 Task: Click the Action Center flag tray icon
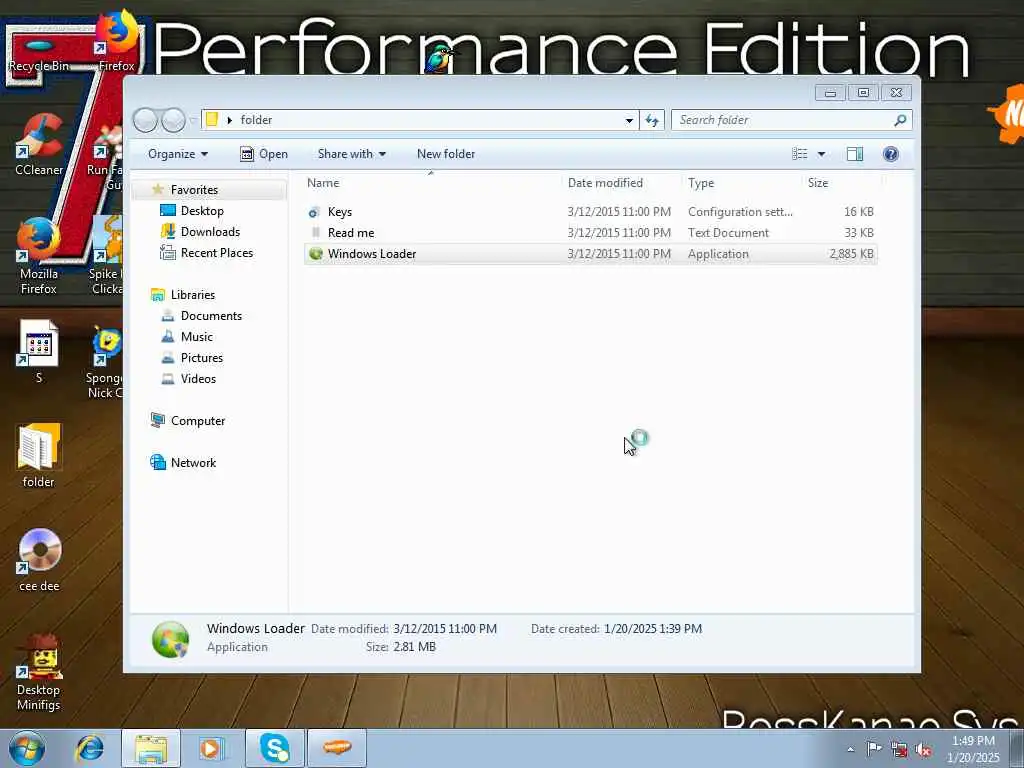tap(873, 749)
